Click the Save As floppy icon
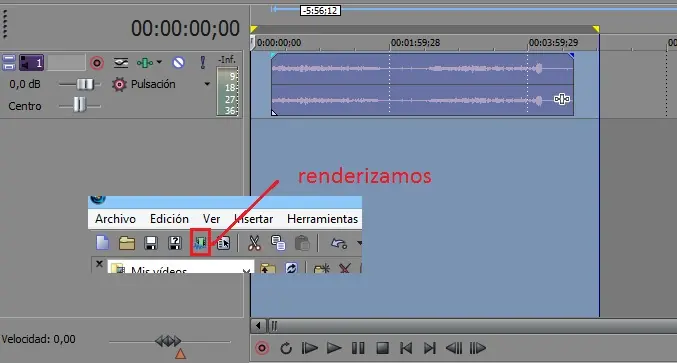677x363 pixels. click(174, 243)
